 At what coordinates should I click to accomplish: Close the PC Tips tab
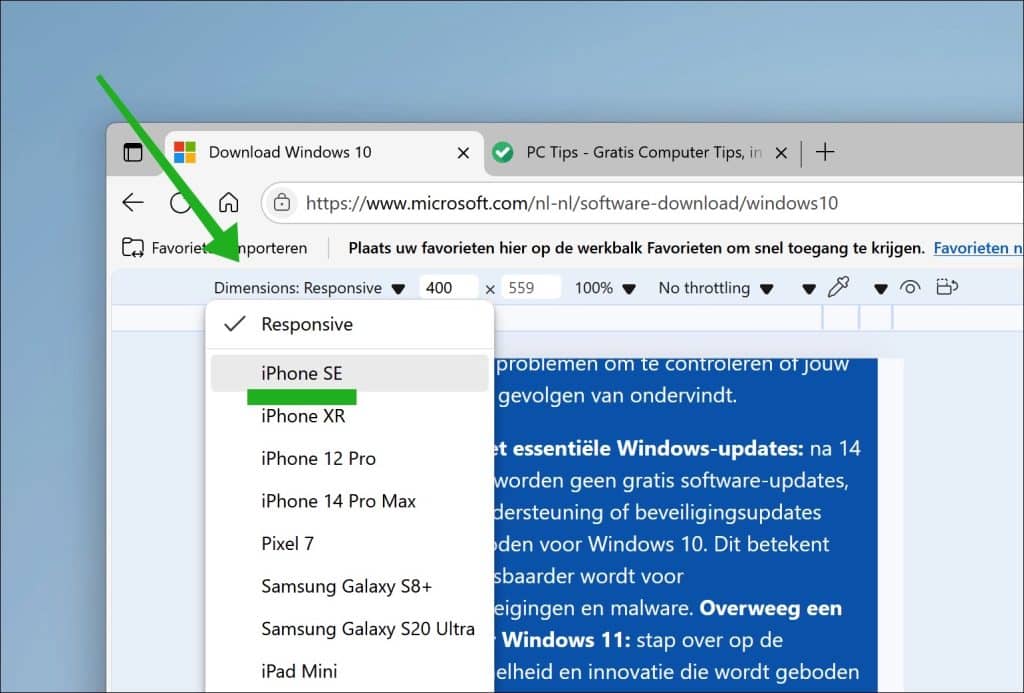pos(781,153)
